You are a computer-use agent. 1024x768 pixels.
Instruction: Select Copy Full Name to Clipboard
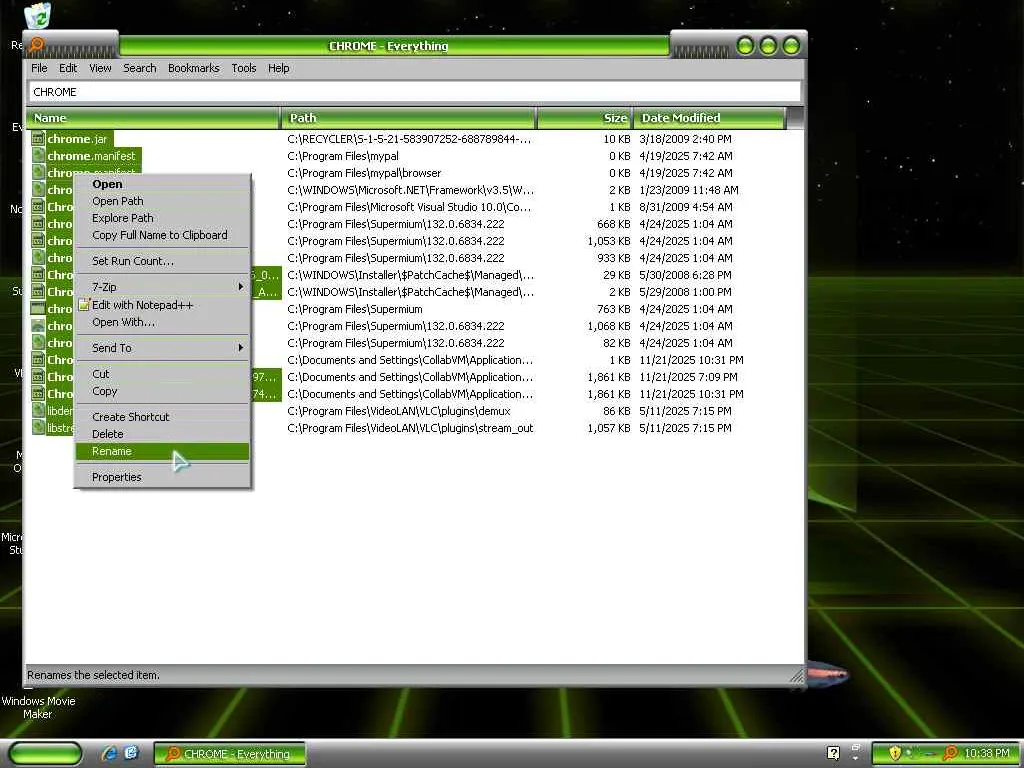pyautogui.click(x=162, y=235)
